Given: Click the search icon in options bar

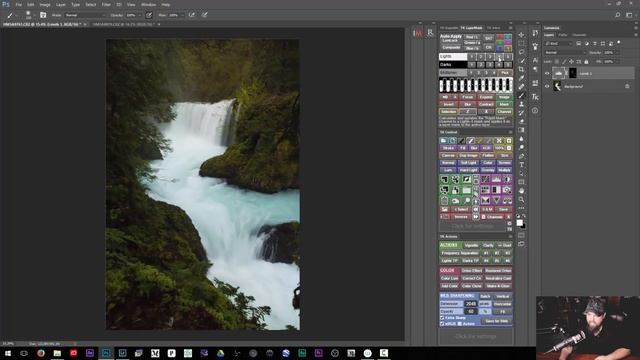Looking at the screenshot, I should coord(618,15).
